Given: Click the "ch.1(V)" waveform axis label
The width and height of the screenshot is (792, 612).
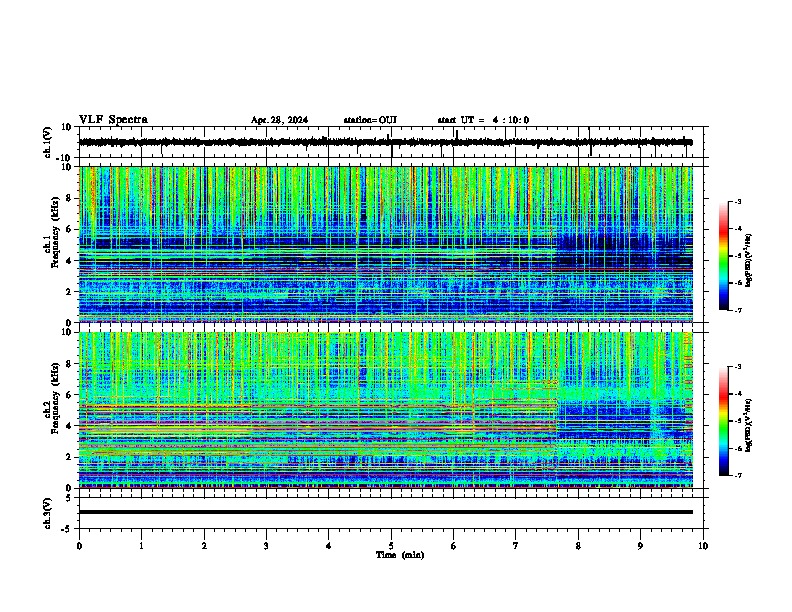Looking at the screenshot, I should pos(48,142).
